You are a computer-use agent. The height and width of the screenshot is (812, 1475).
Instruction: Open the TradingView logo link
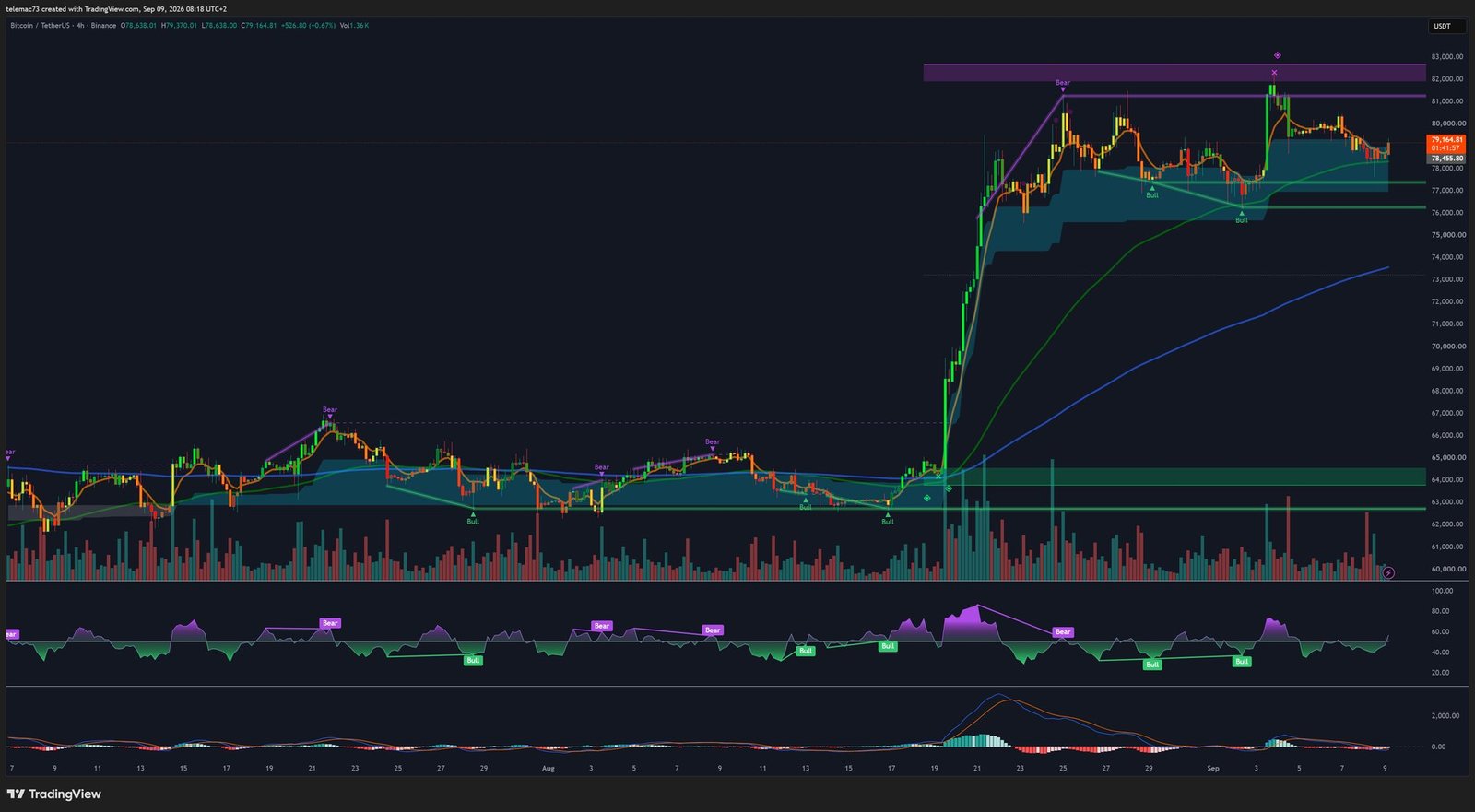[54, 794]
